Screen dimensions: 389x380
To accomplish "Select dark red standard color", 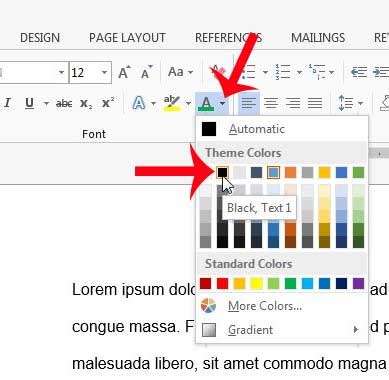I will [x=206, y=284].
